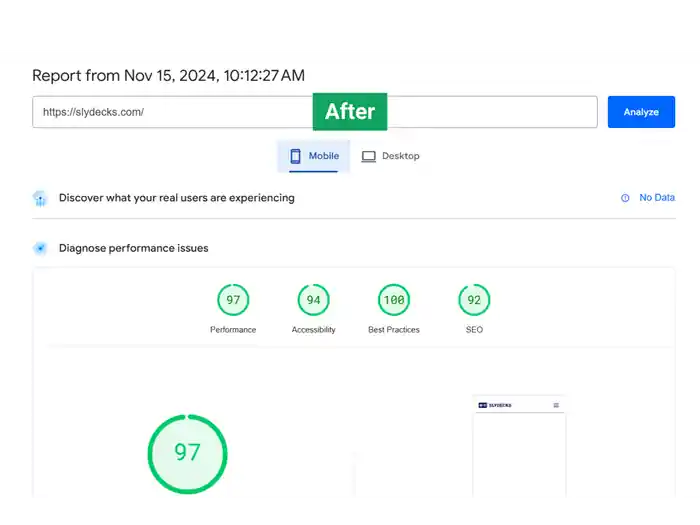The width and height of the screenshot is (700, 525).
Task: Click the 'Discover what your real users are experiencing' heading
Action: (x=177, y=198)
